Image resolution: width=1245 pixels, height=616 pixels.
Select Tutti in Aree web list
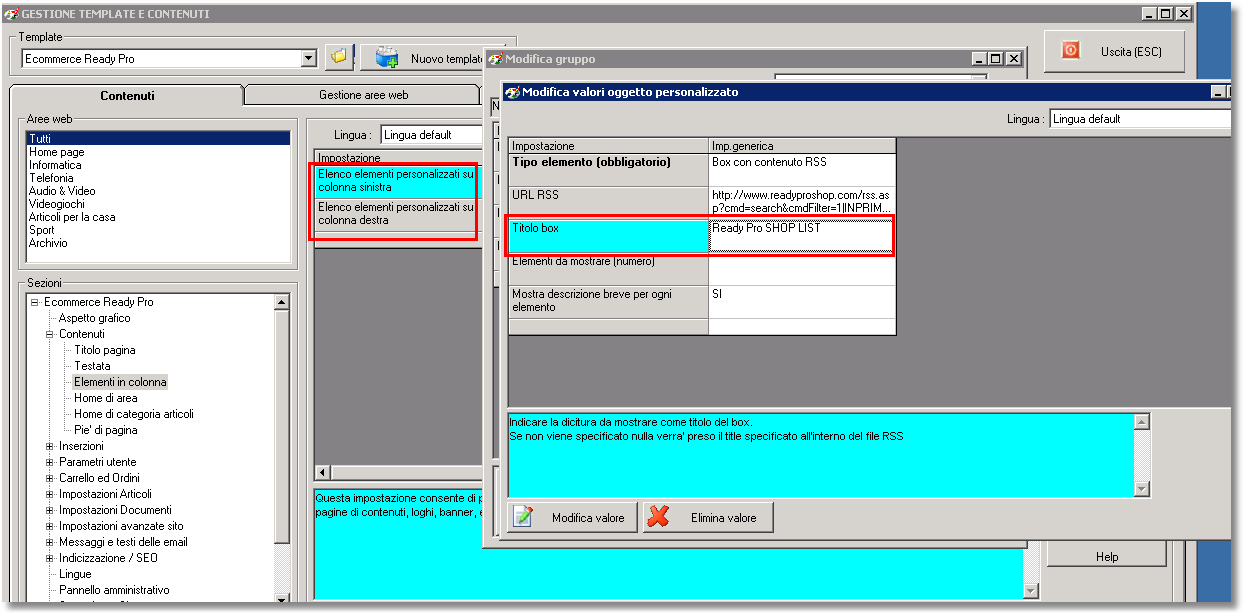tap(158, 139)
